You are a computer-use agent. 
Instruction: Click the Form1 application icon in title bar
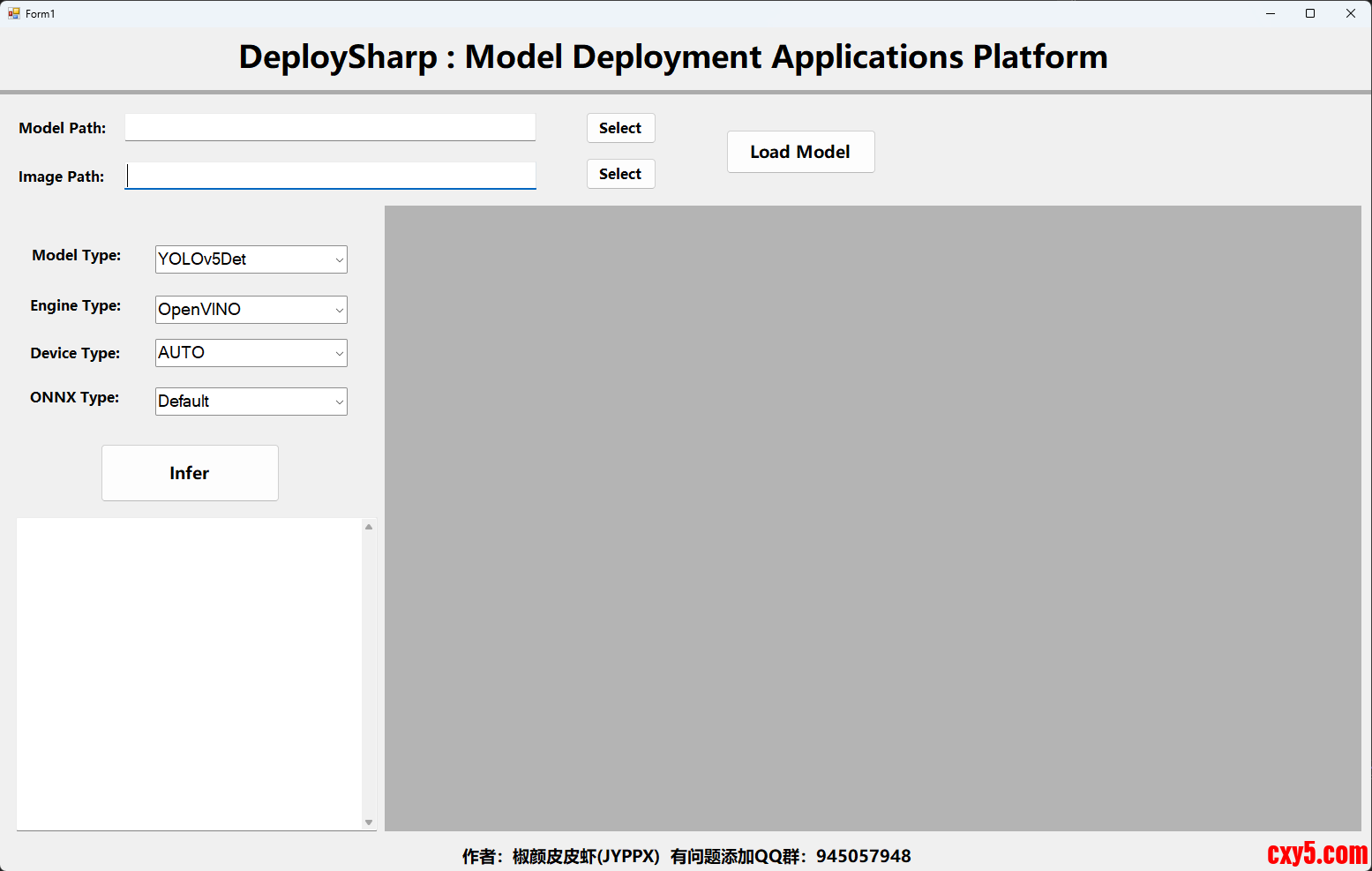click(13, 13)
